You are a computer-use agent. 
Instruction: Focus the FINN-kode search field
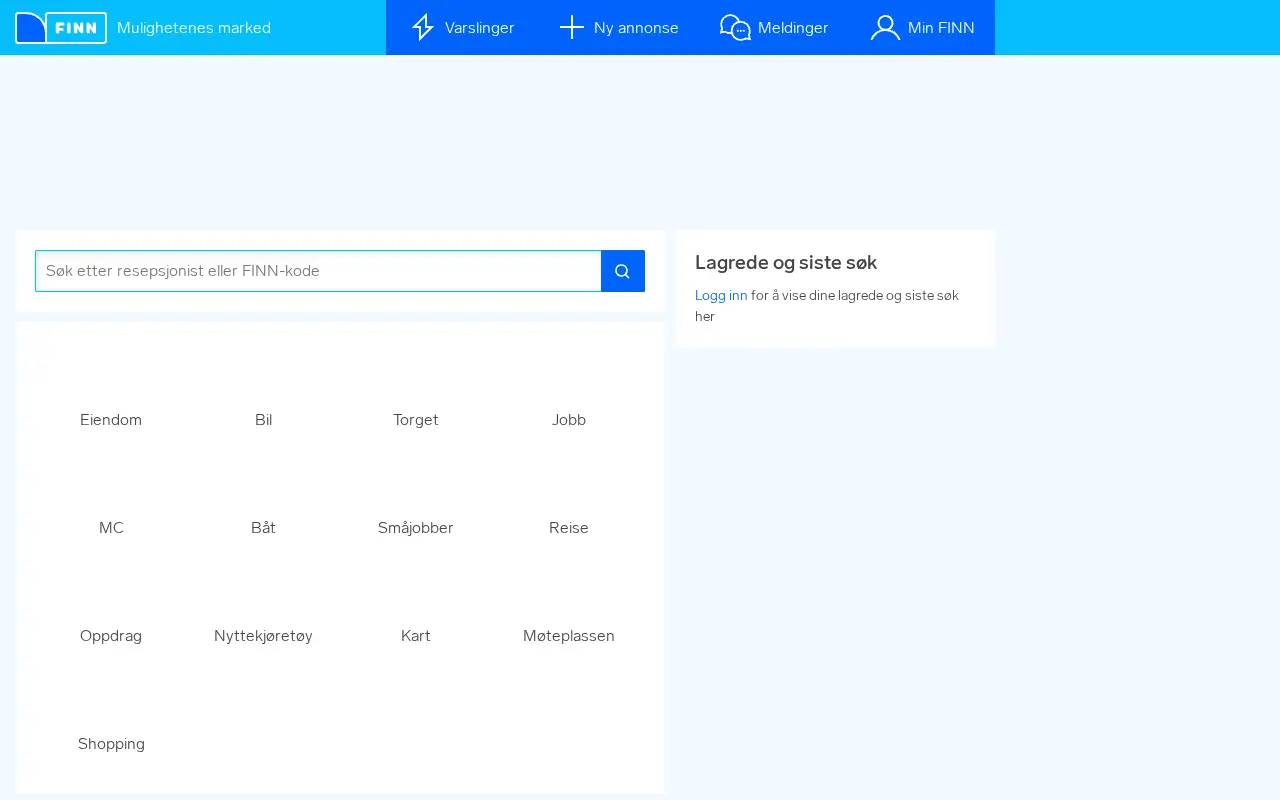[x=318, y=271]
